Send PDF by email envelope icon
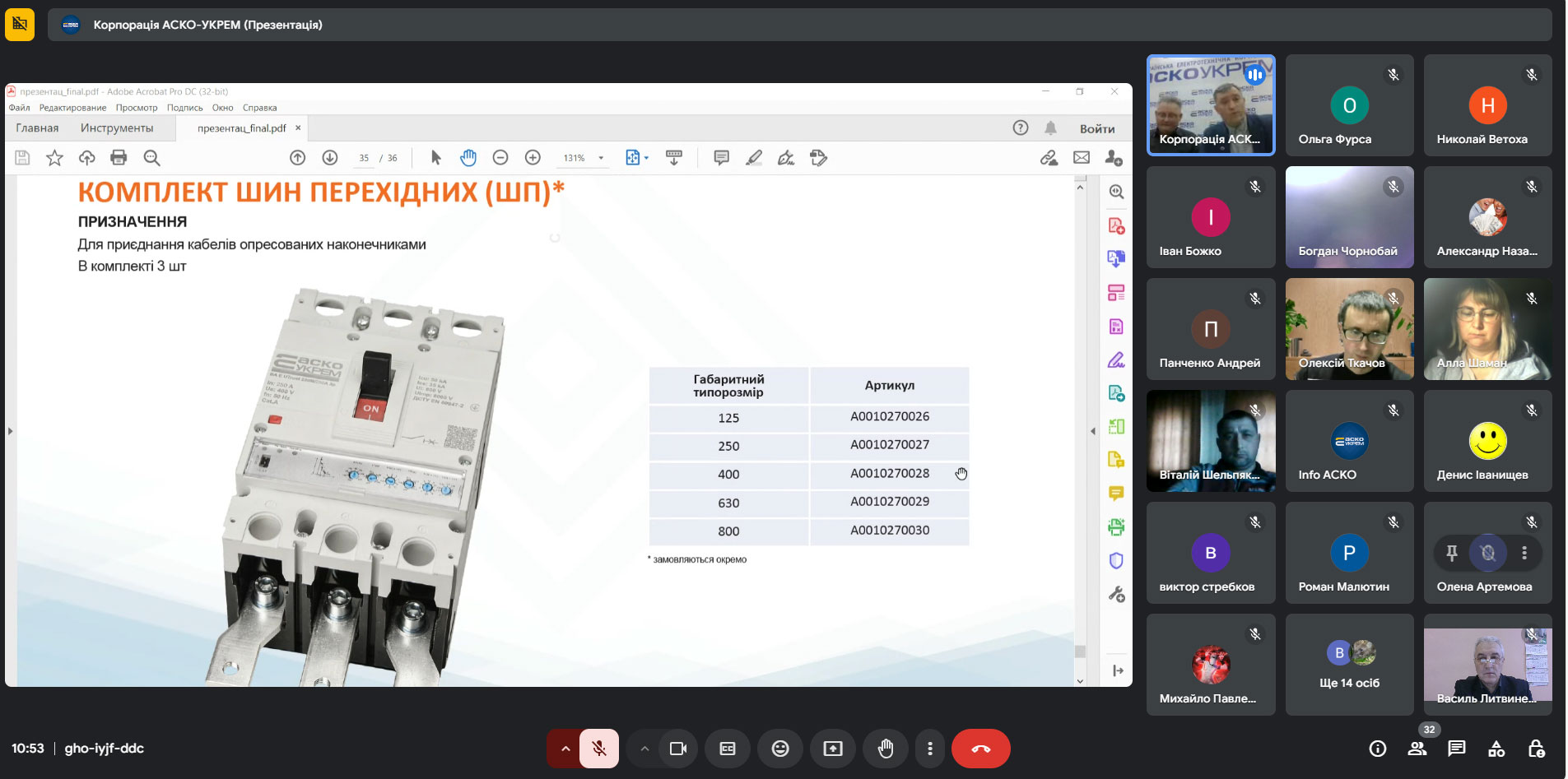The height and width of the screenshot is (779, 1568). click(x=1082, y=158)
